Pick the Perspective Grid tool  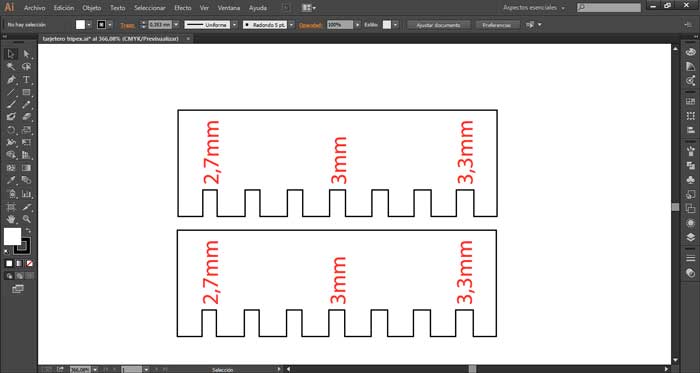(x=26, y=155)
